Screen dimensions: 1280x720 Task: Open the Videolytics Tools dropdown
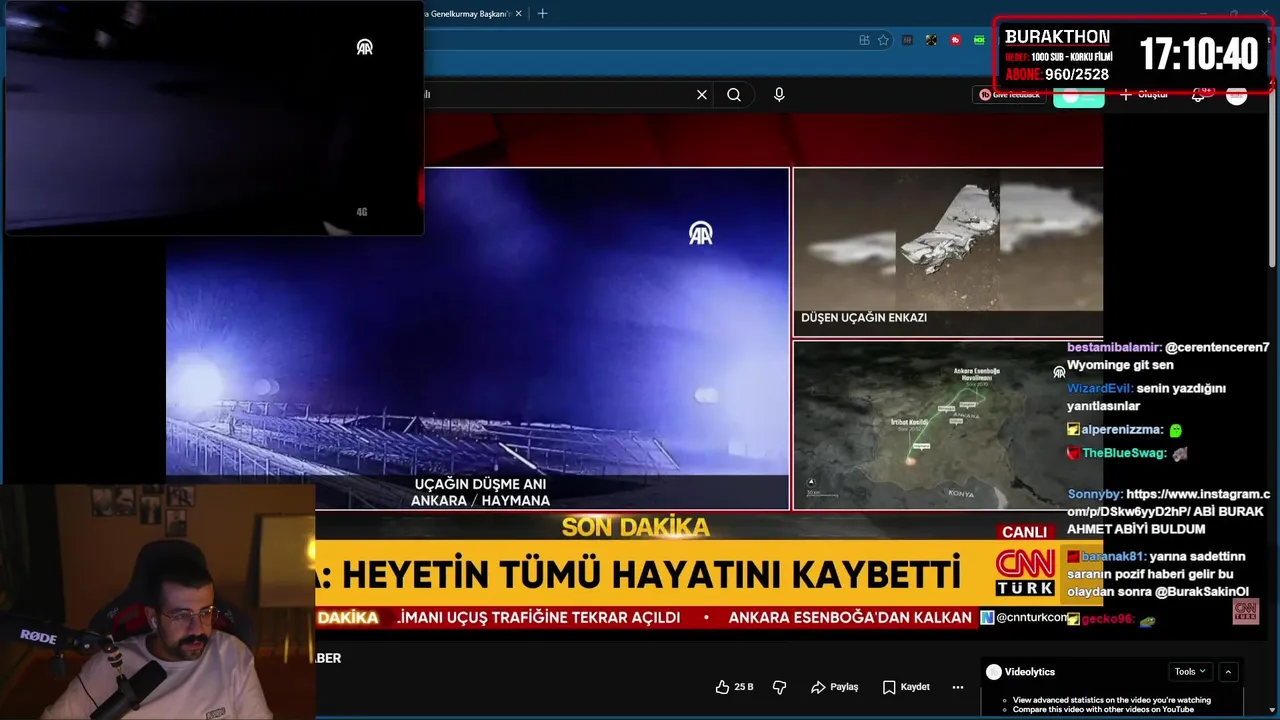pyautogui.click(x=1190, y=672)
